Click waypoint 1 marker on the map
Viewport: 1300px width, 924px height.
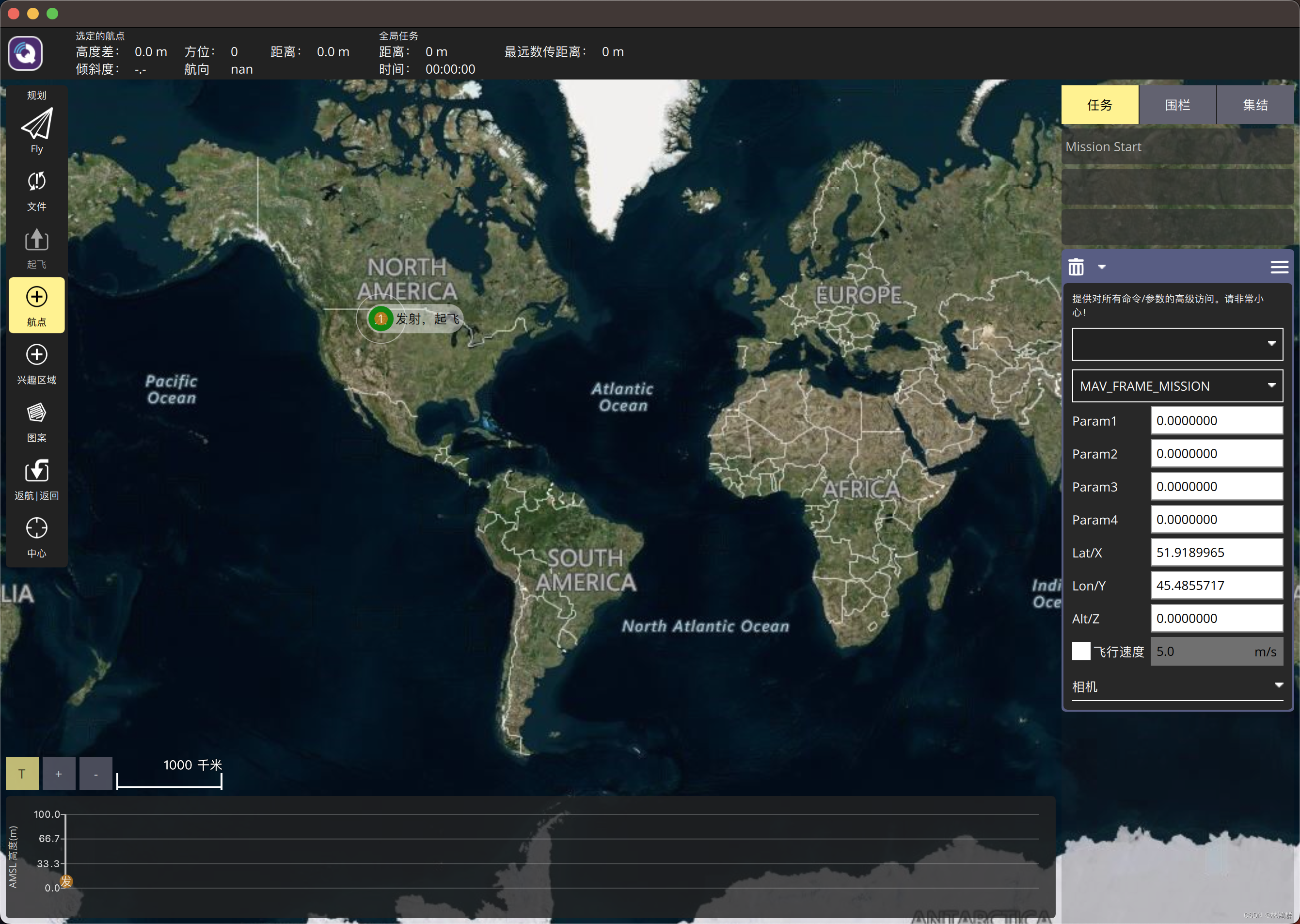coord(380,319)
